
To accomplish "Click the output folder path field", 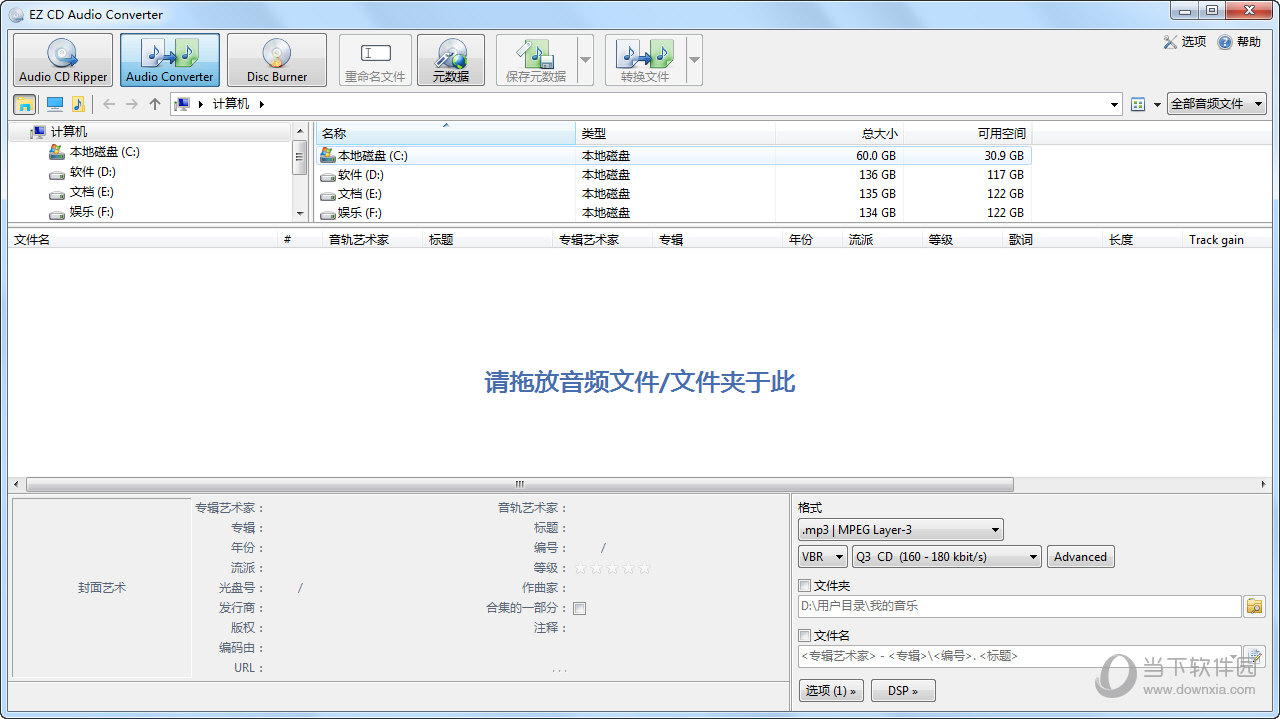I will click(1019, 606).
